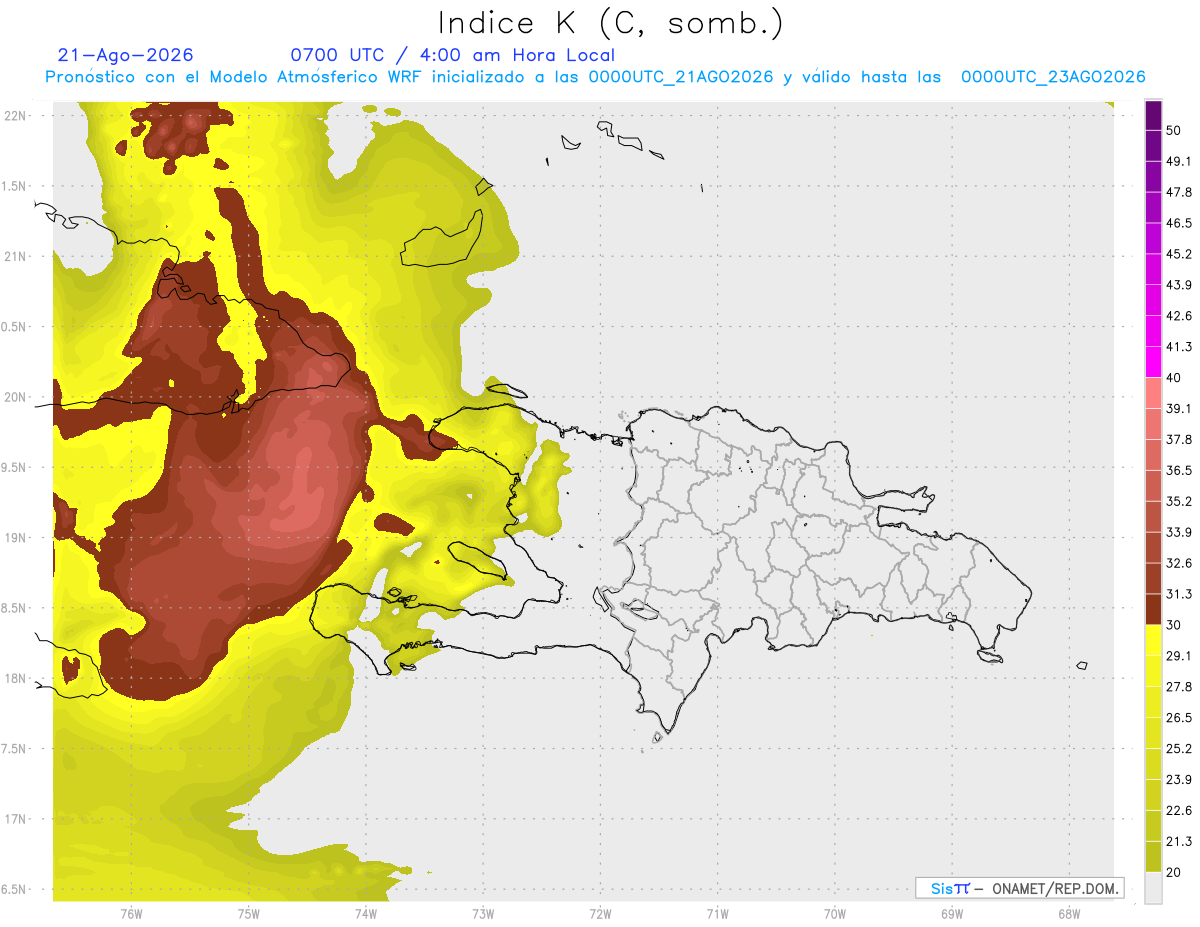Click colorbar value 36.5
The image size is (1200, 927).
pyautogui.click(x=1179, y=470)
